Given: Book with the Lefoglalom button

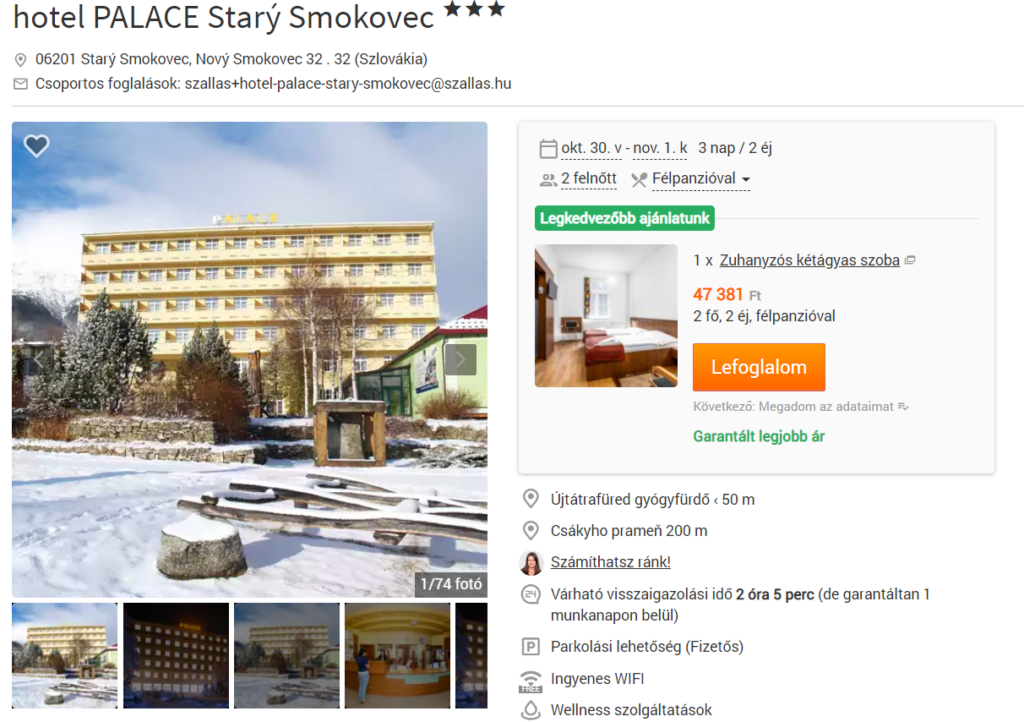Looking at the screenshot, I should (x=759, y=367).
